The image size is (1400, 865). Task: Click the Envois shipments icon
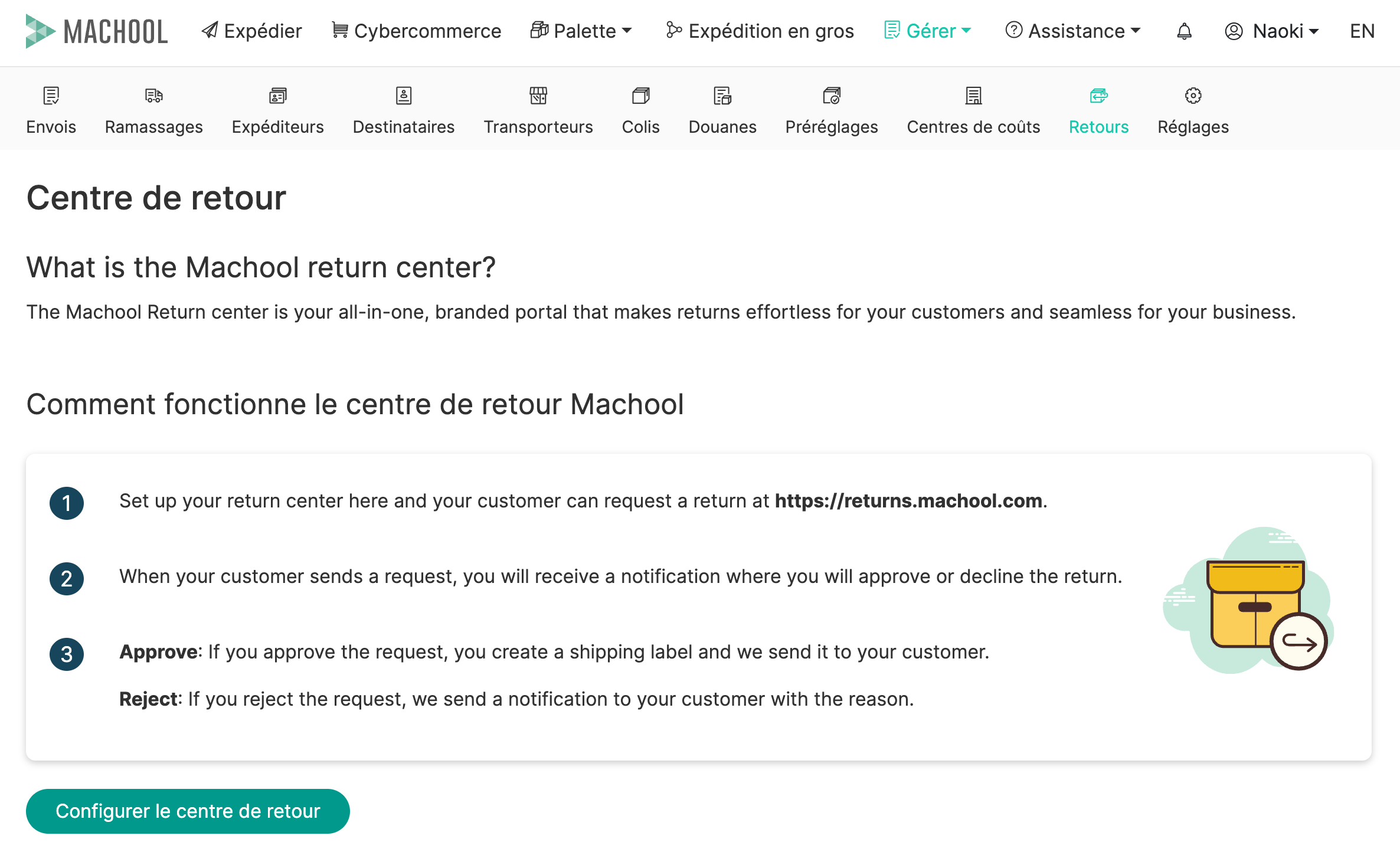[x=51, y=96]
